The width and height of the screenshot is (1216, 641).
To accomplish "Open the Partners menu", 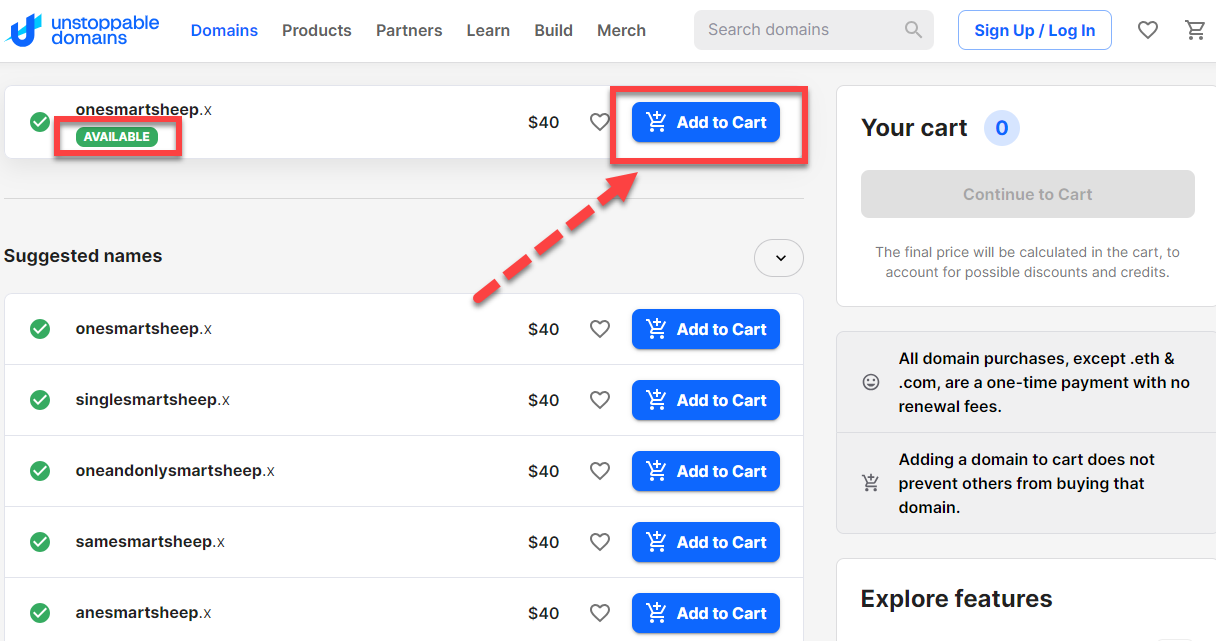I will coord(409,30).
